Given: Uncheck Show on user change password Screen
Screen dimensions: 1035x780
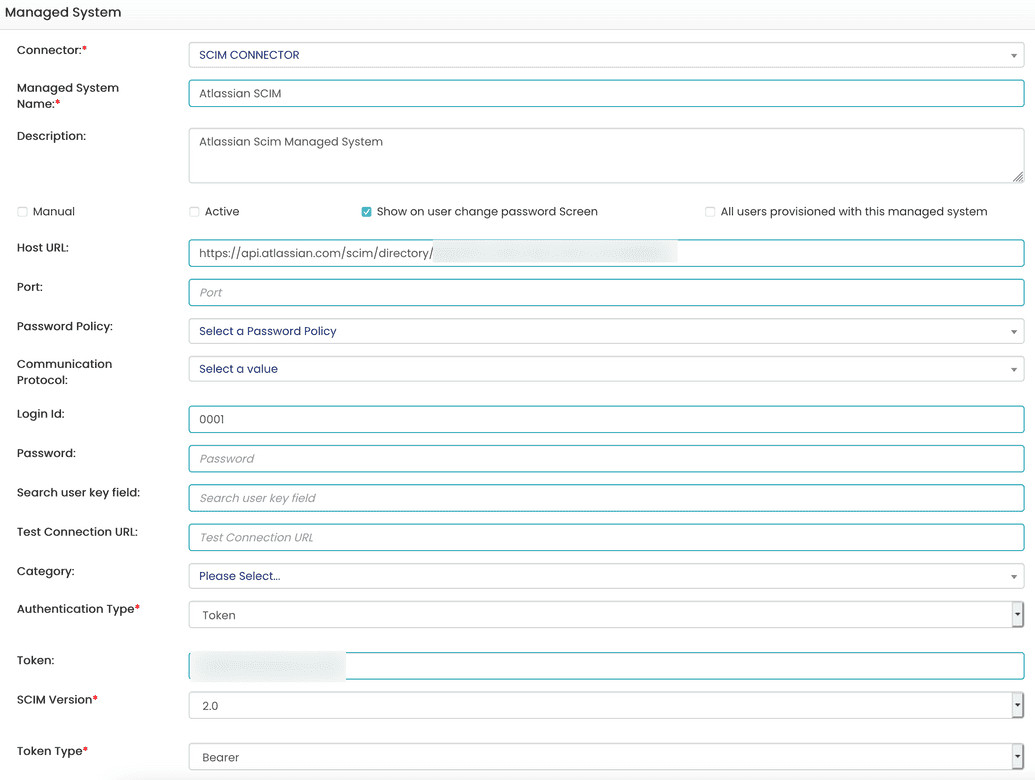Looking at the screenshot, I should (367, 211).
